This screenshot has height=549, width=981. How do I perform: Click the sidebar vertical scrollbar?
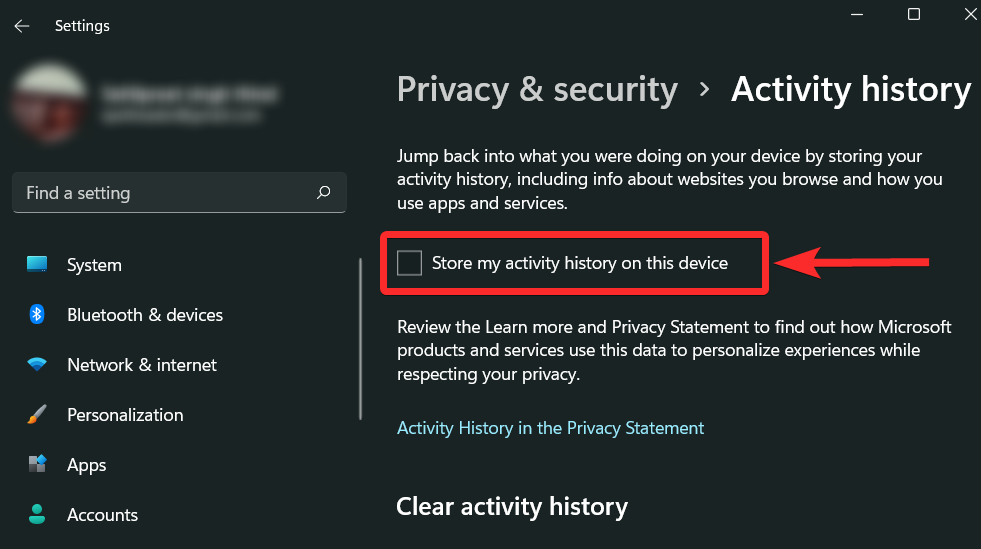click(360, 340)
